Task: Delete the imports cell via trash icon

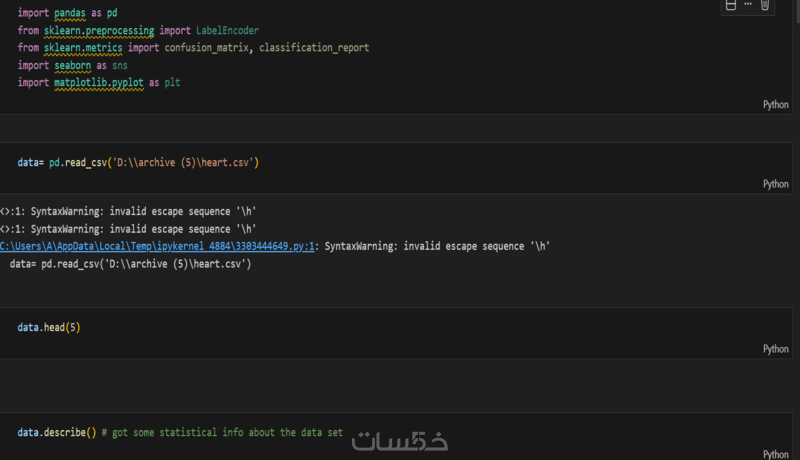Action: [x=765, y=5]
